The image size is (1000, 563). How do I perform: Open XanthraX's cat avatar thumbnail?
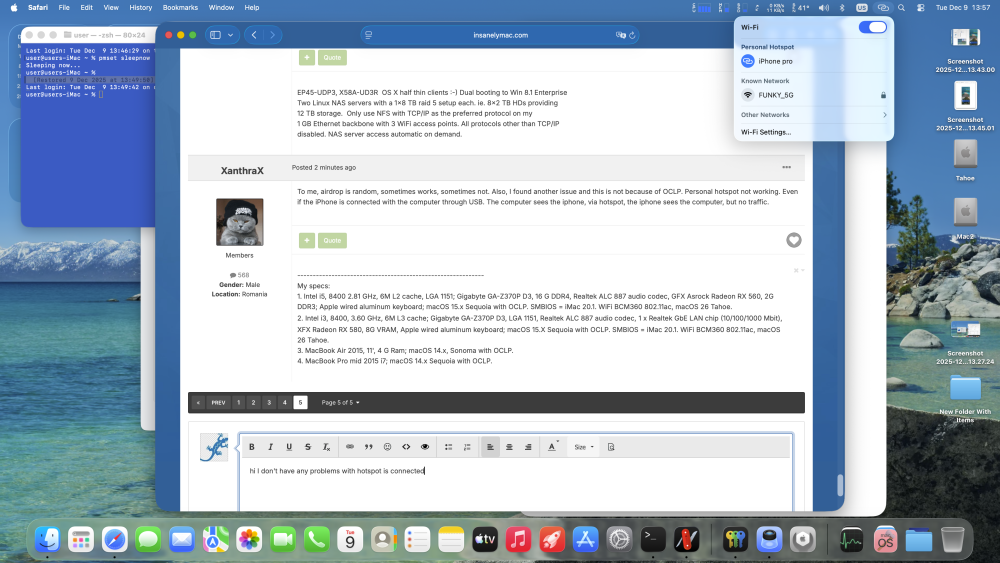coord(239,222)
